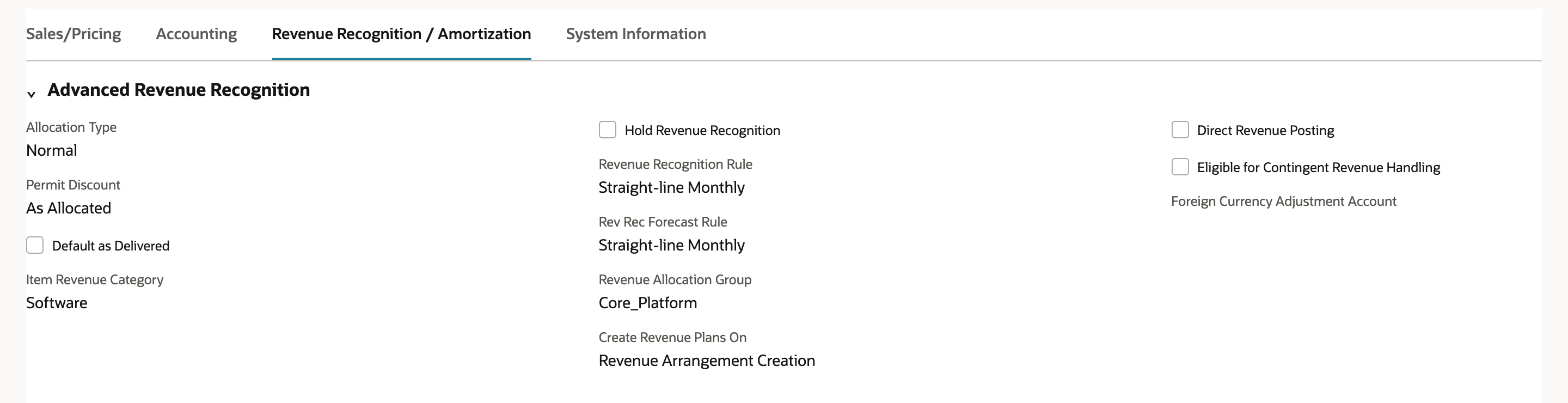Switch to the Sales/Pricing tab
1568x403 pixels.
[x=73, y=34]
